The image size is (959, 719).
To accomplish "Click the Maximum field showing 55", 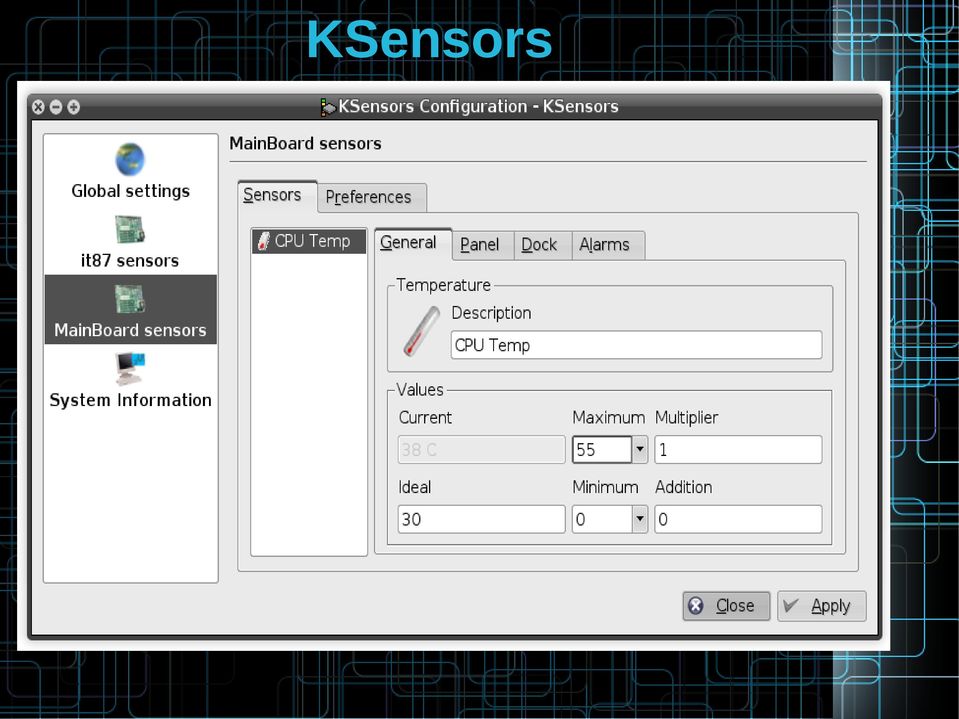I will click(602, 449).
